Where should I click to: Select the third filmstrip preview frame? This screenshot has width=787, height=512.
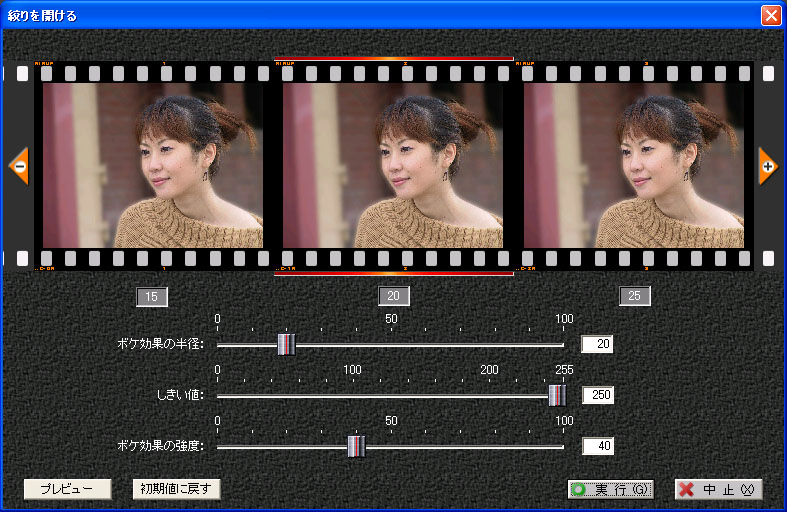tap(633, 165)
